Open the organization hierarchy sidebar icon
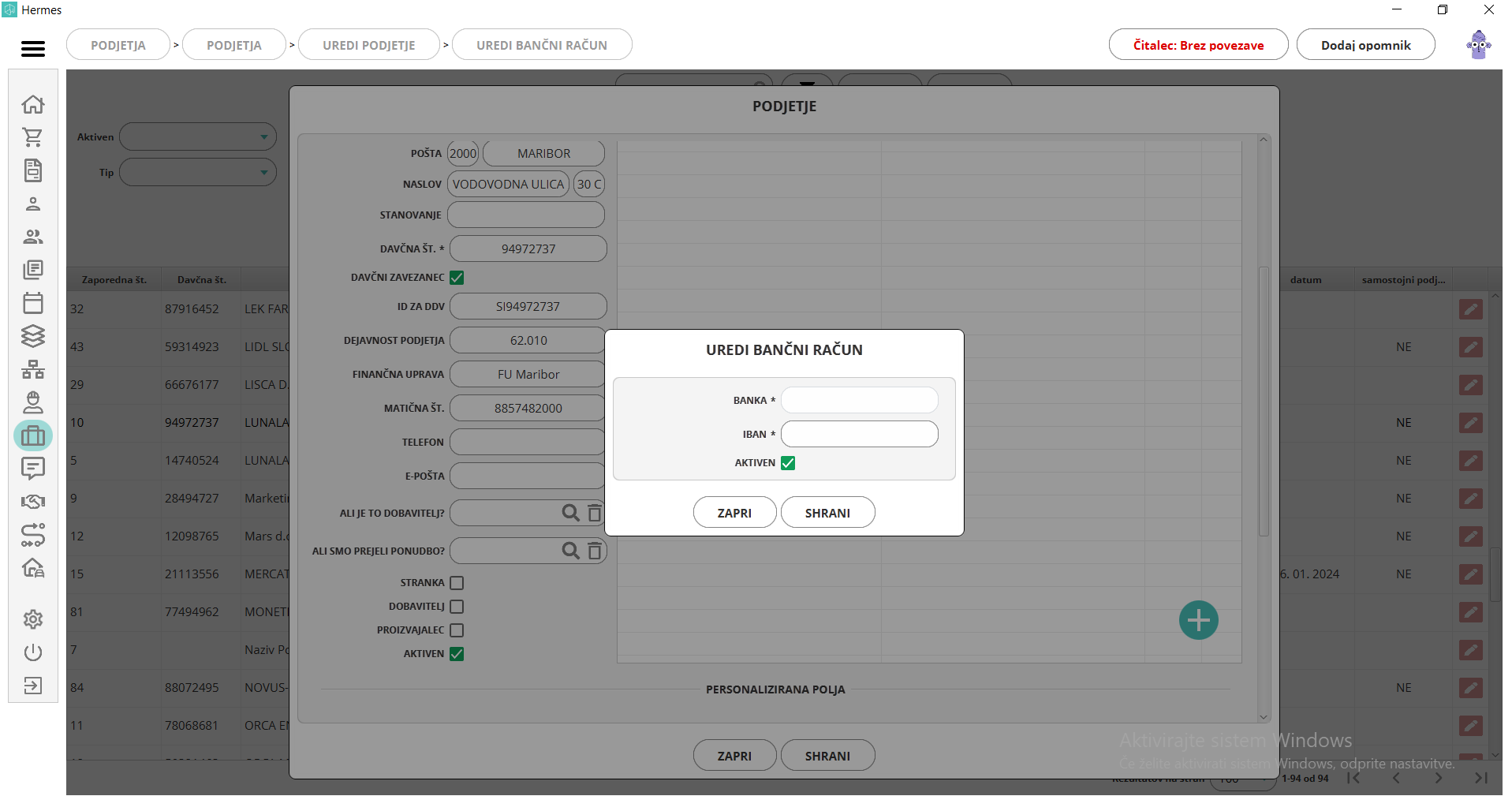 point(33,369)
